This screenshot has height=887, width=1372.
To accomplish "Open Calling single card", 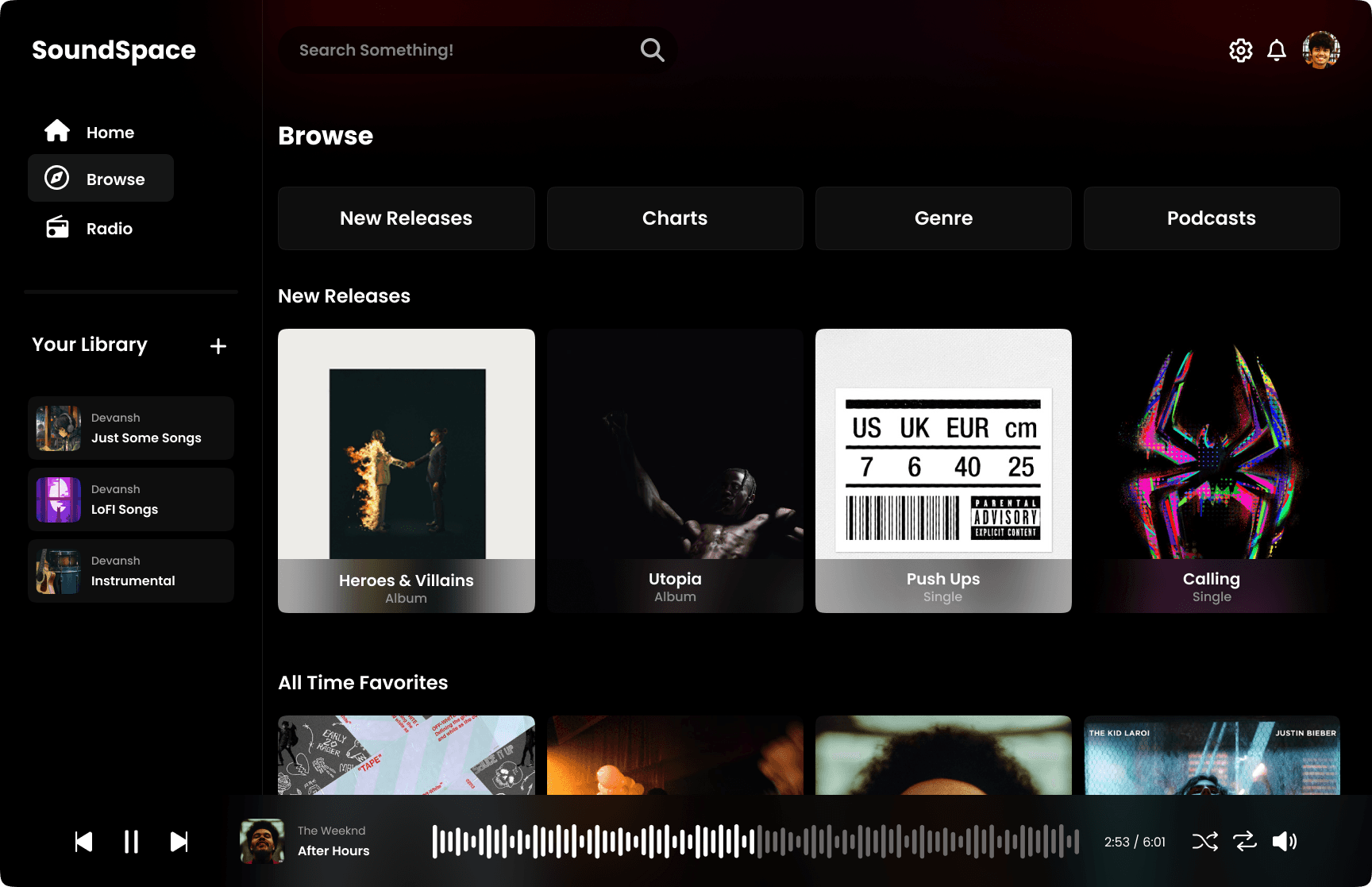I will coord(1212,471).
